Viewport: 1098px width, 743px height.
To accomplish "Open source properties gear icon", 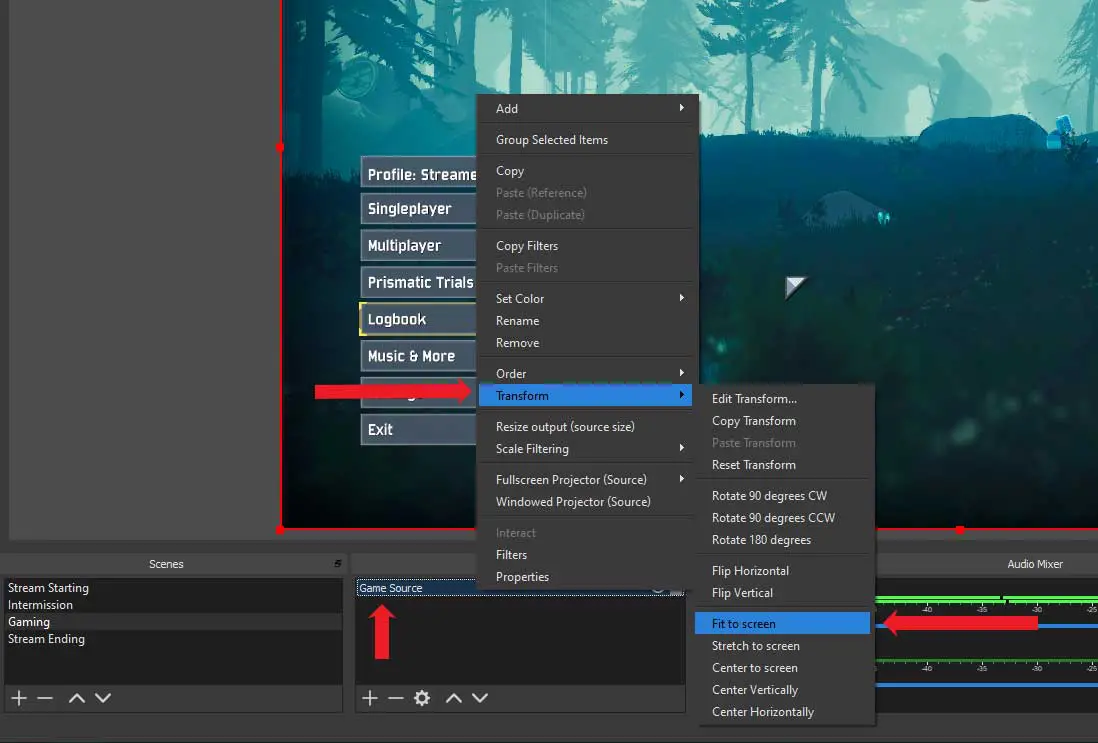I will (x=422, y=698).
